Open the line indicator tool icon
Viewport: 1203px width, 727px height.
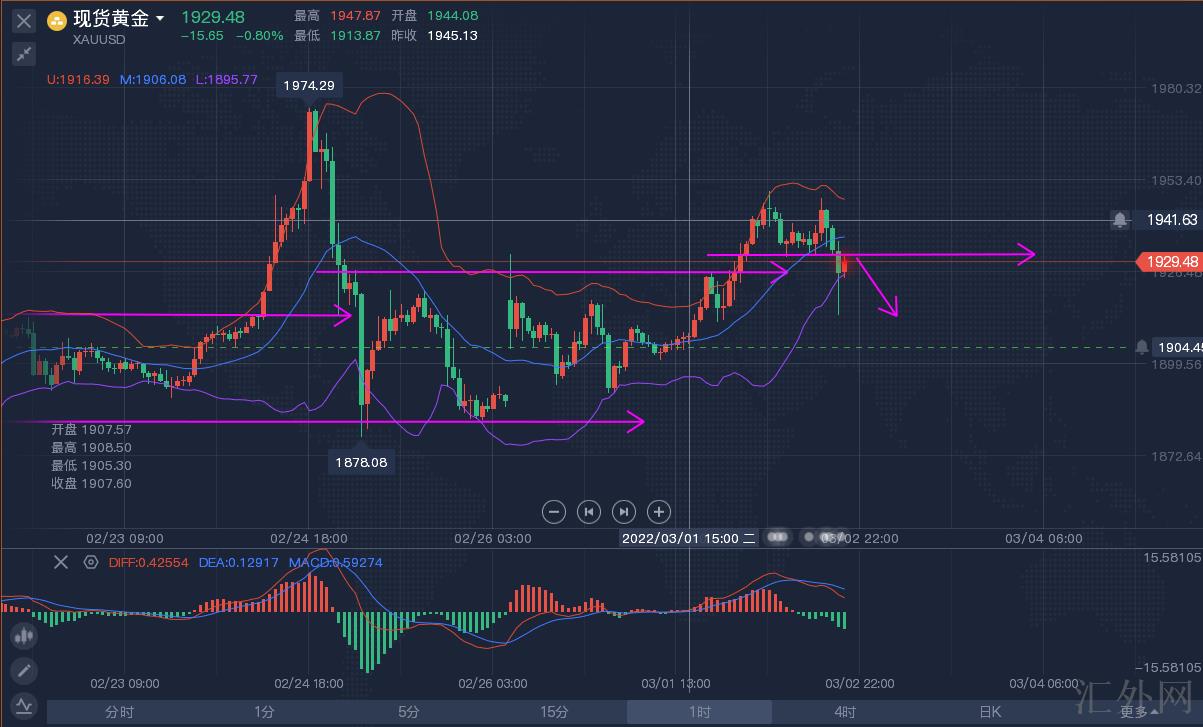tap(24, 703)
